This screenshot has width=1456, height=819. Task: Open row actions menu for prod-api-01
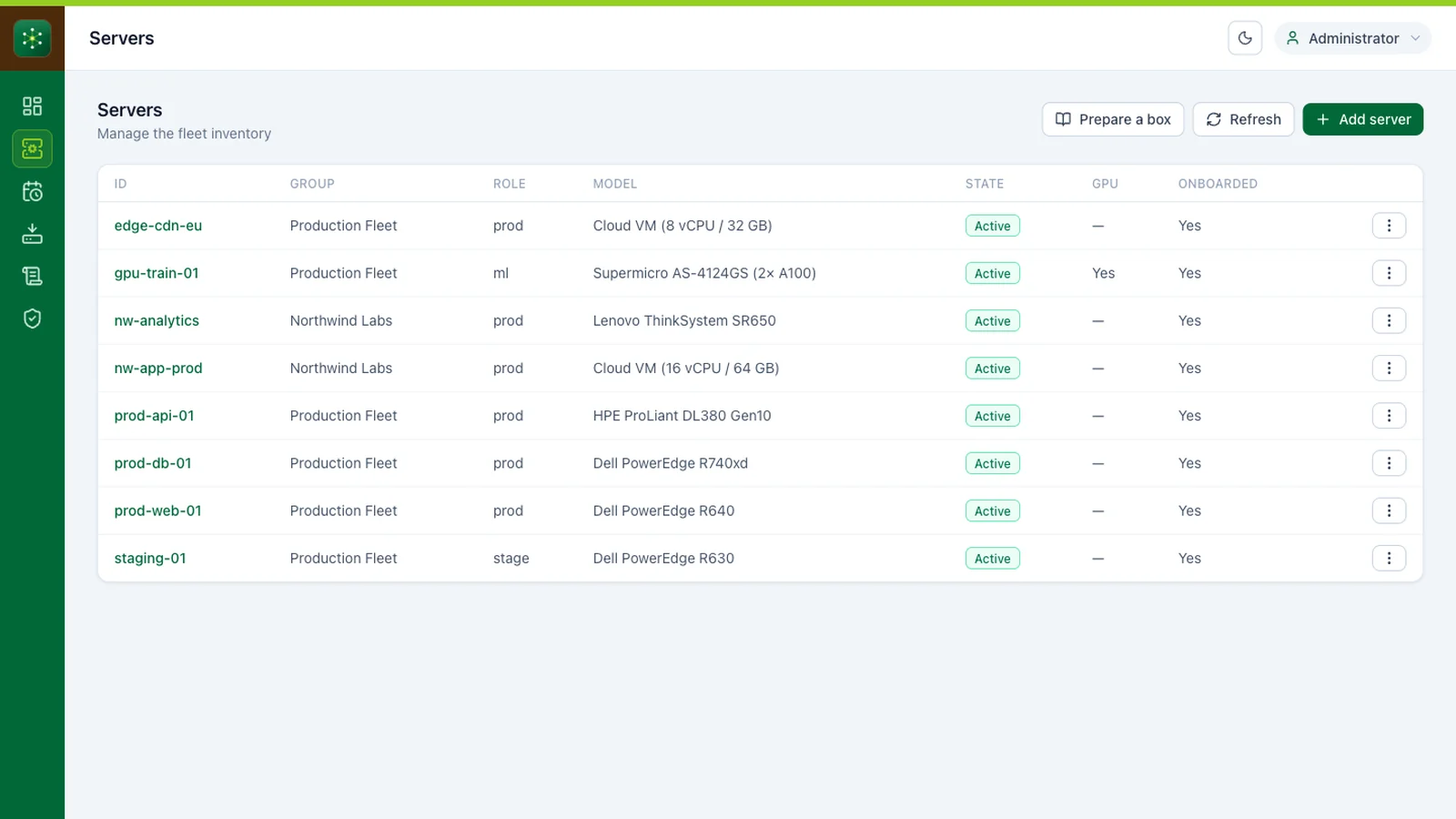1389,416
